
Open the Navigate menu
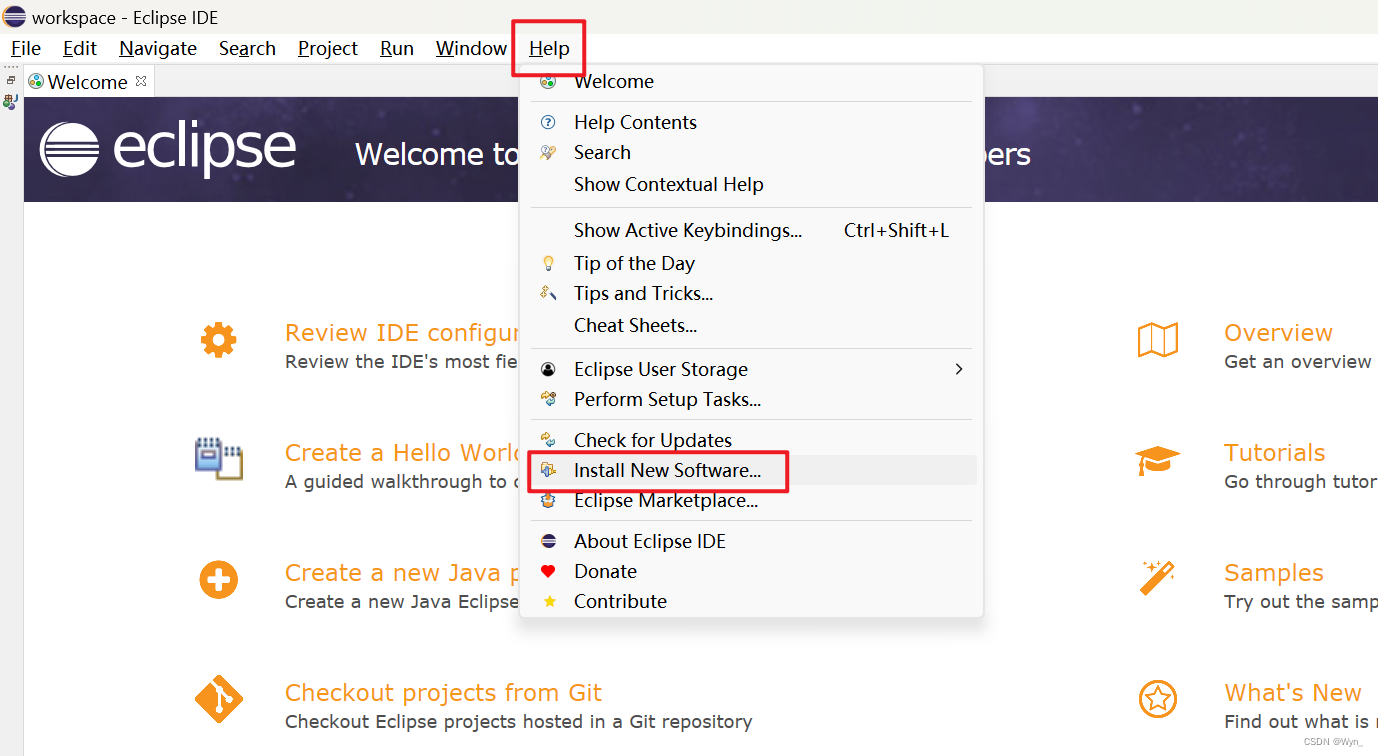click(158, 48)
